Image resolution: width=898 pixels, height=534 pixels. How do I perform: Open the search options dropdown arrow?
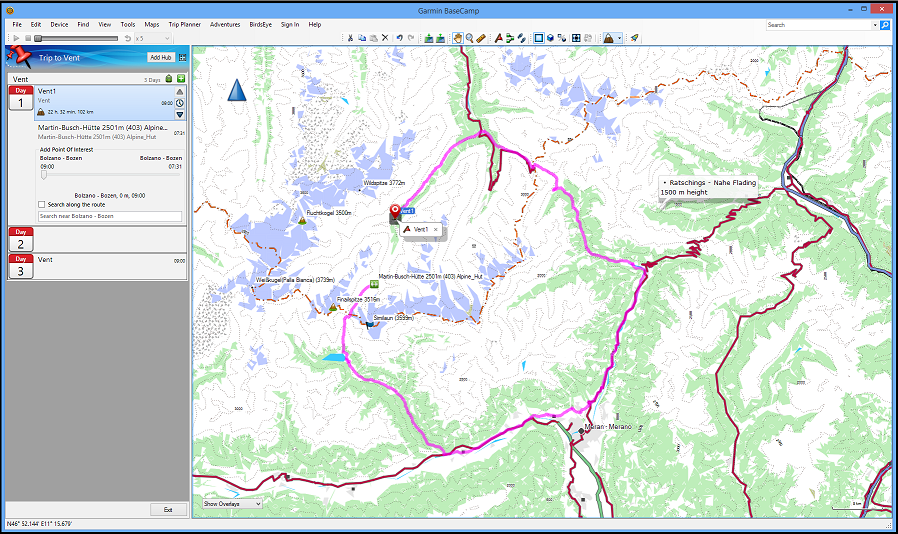875,25
